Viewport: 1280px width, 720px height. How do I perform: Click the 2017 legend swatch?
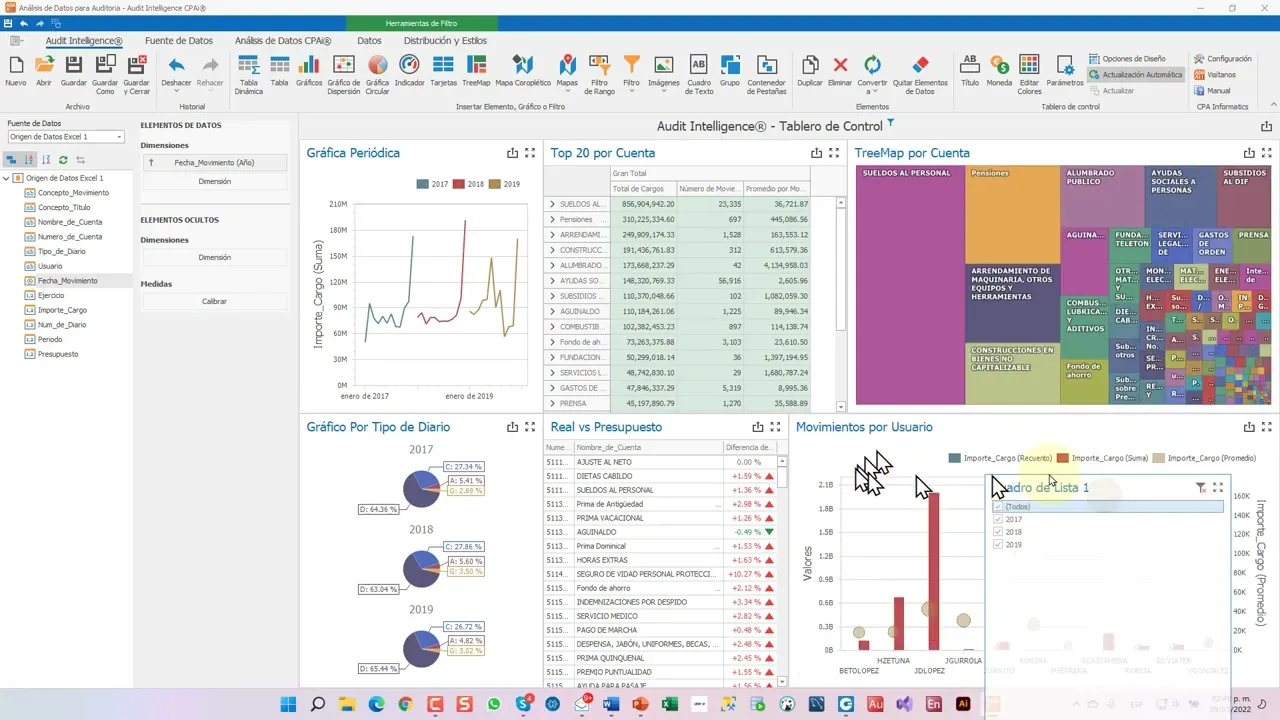click(x=422, y=184)
